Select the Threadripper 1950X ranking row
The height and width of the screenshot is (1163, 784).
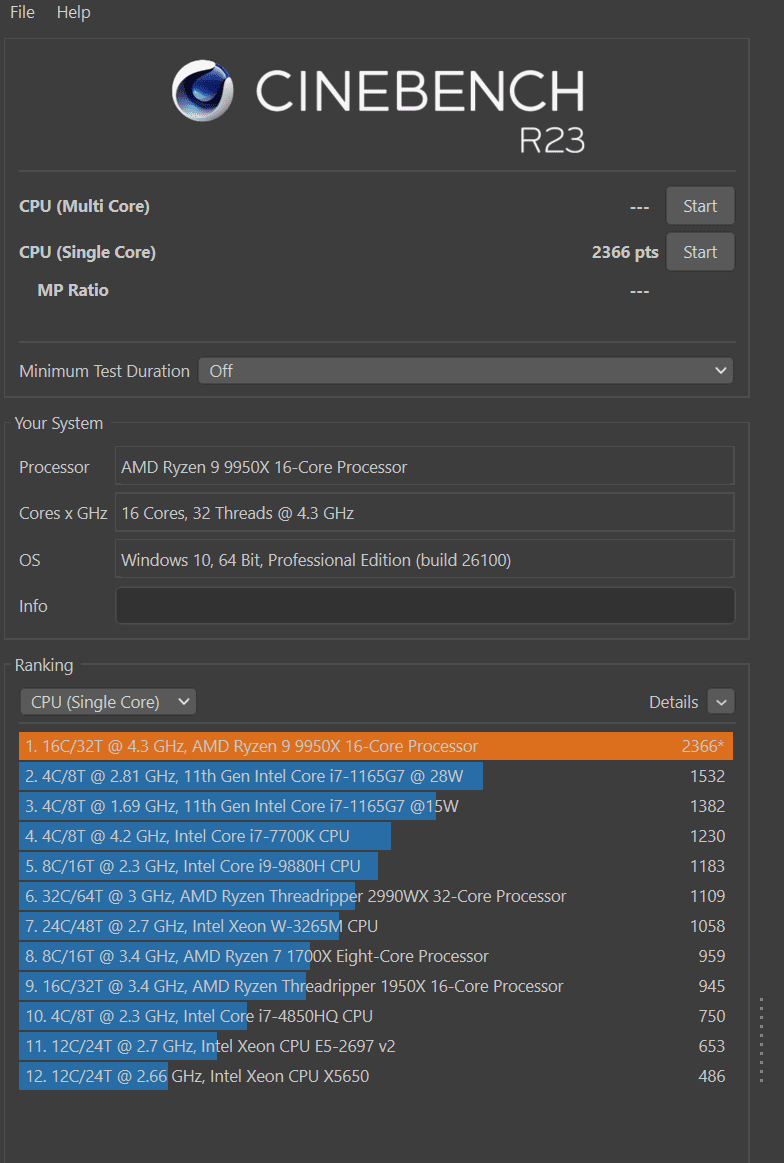click(x=376, y=986)
